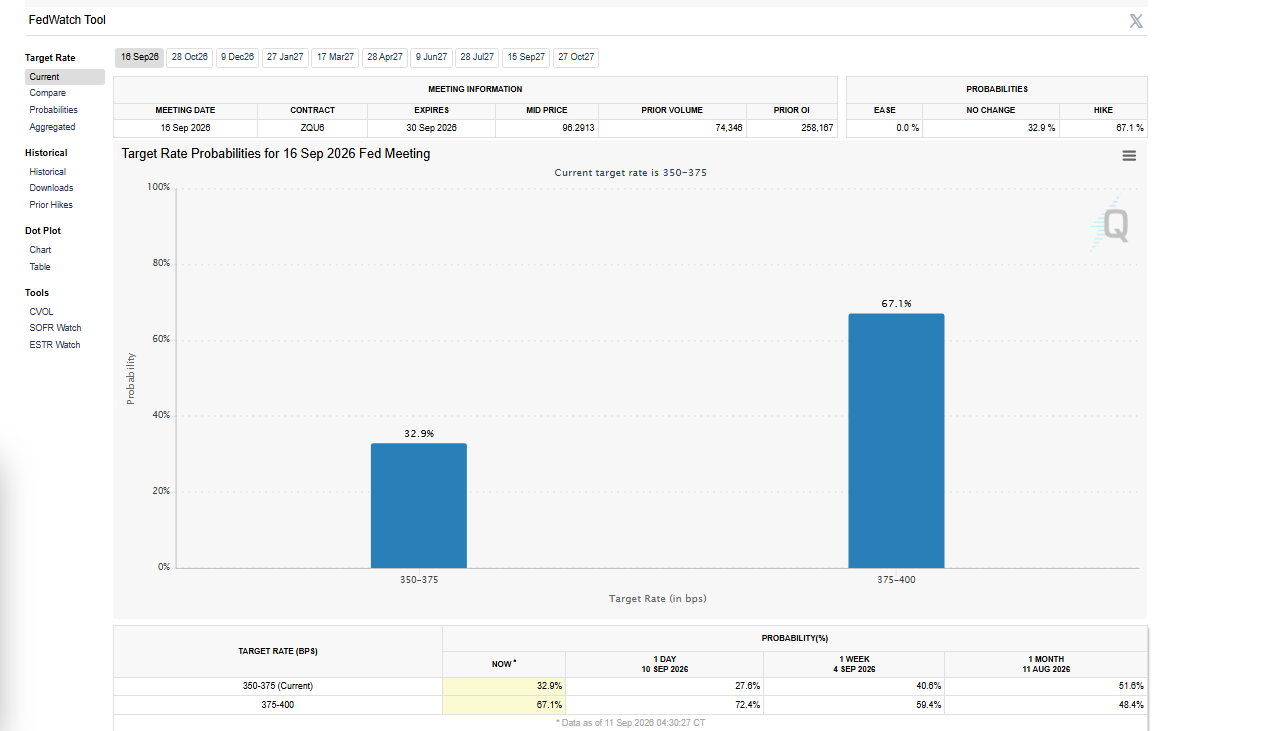This screenshot has width=1278, height=731.
Task: Open Dot Plot Table link
Action: click(x=40, y=267)
